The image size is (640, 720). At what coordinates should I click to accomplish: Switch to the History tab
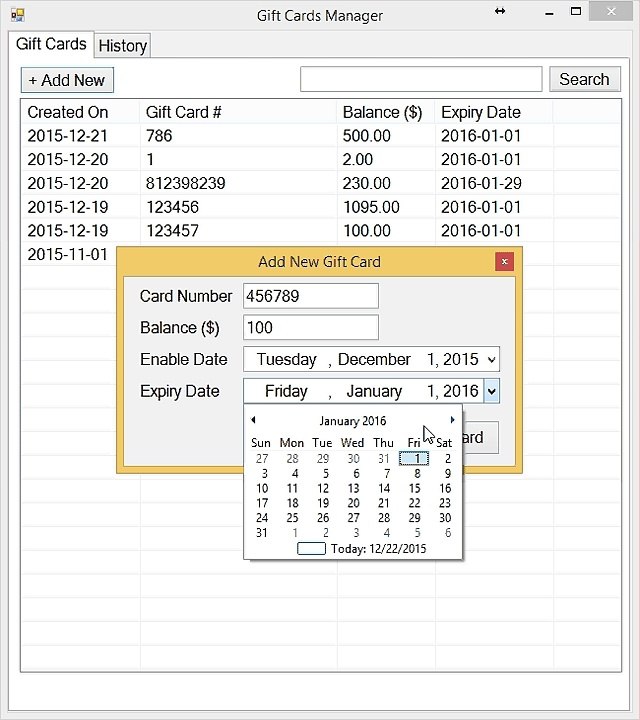123,46
